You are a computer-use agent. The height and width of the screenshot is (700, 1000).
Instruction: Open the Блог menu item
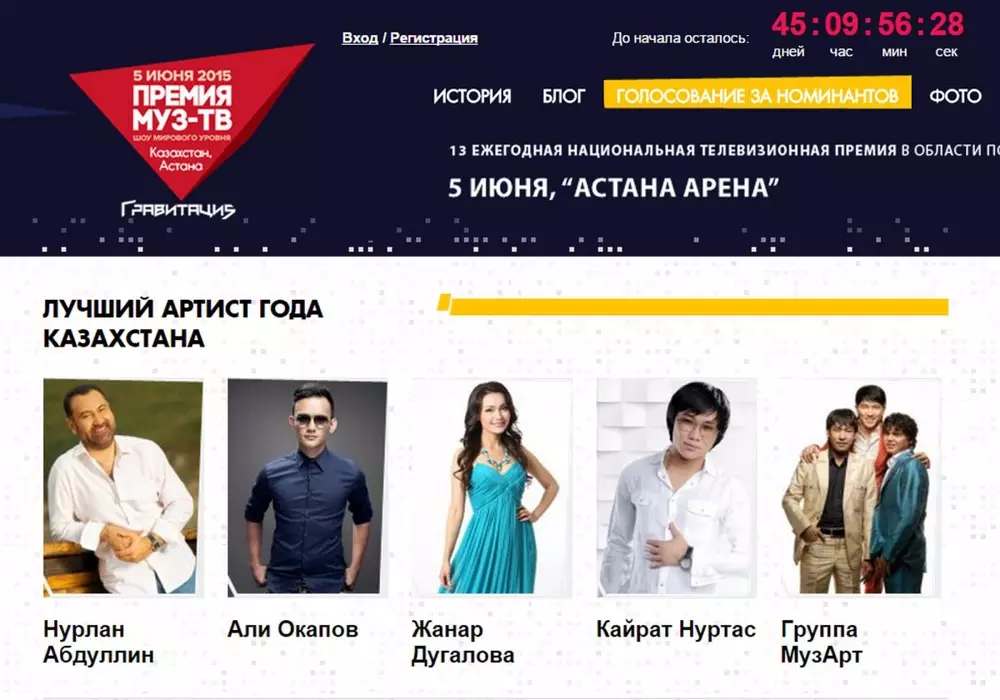click(x=563, y=96)
